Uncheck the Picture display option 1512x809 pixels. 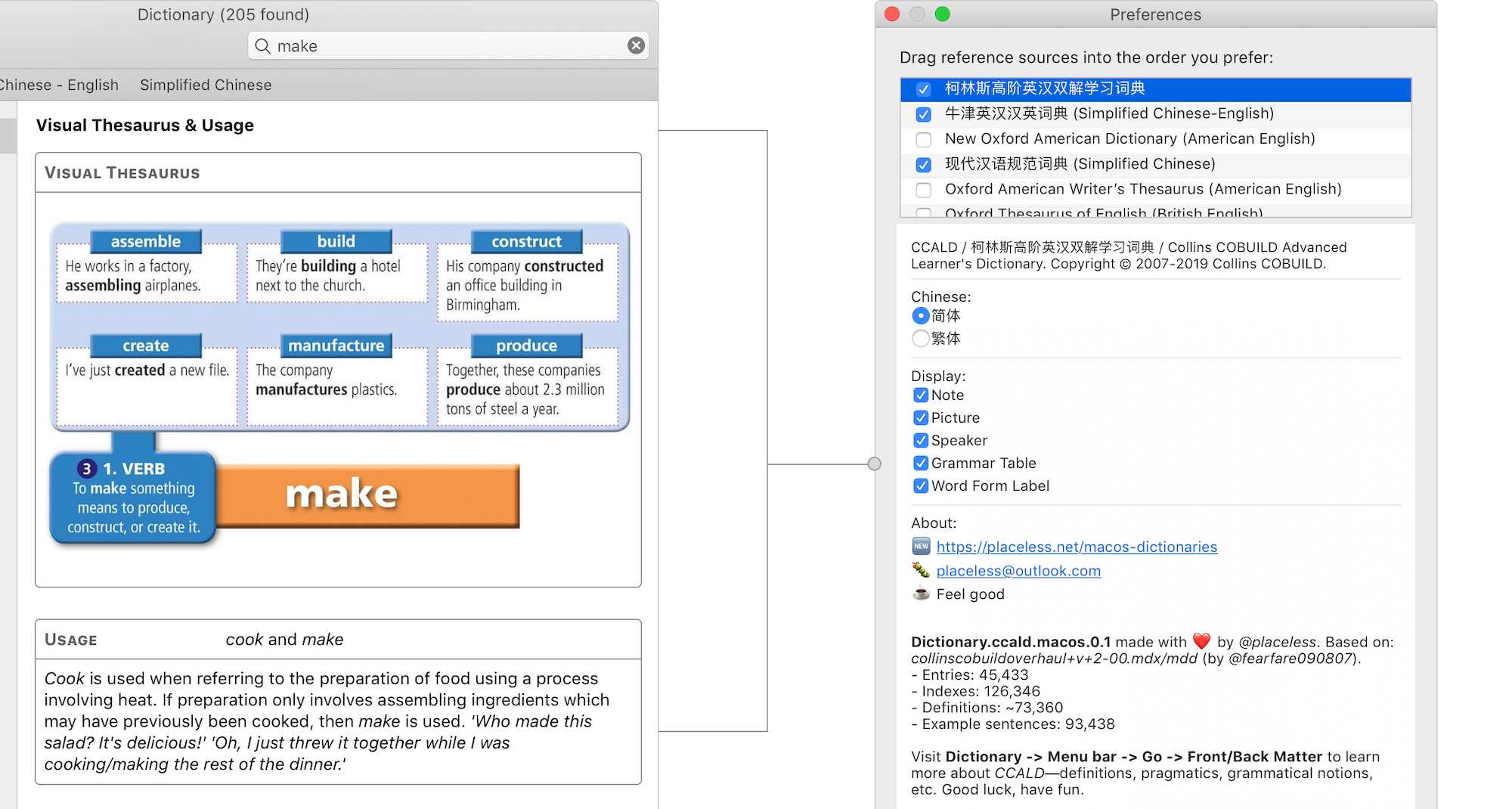(x=921, y=417)
